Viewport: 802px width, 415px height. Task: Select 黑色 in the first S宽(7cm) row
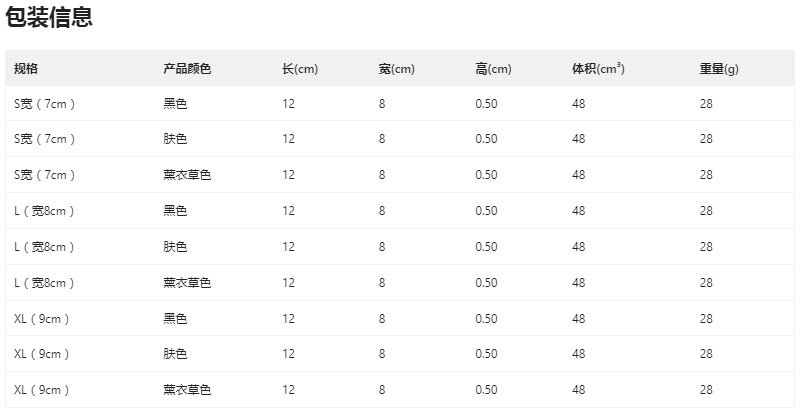pos(175,103)
